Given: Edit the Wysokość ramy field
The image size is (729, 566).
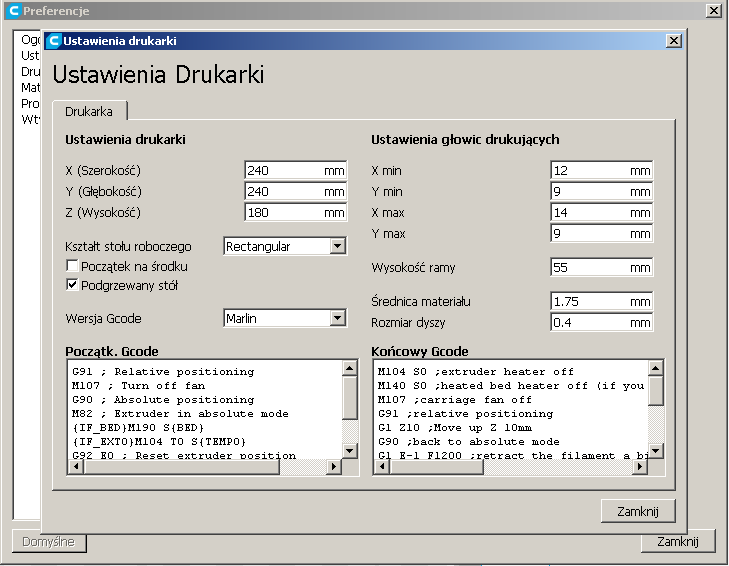Looking at the screenshot, I should pyautogui.click(x=602, y=267).
